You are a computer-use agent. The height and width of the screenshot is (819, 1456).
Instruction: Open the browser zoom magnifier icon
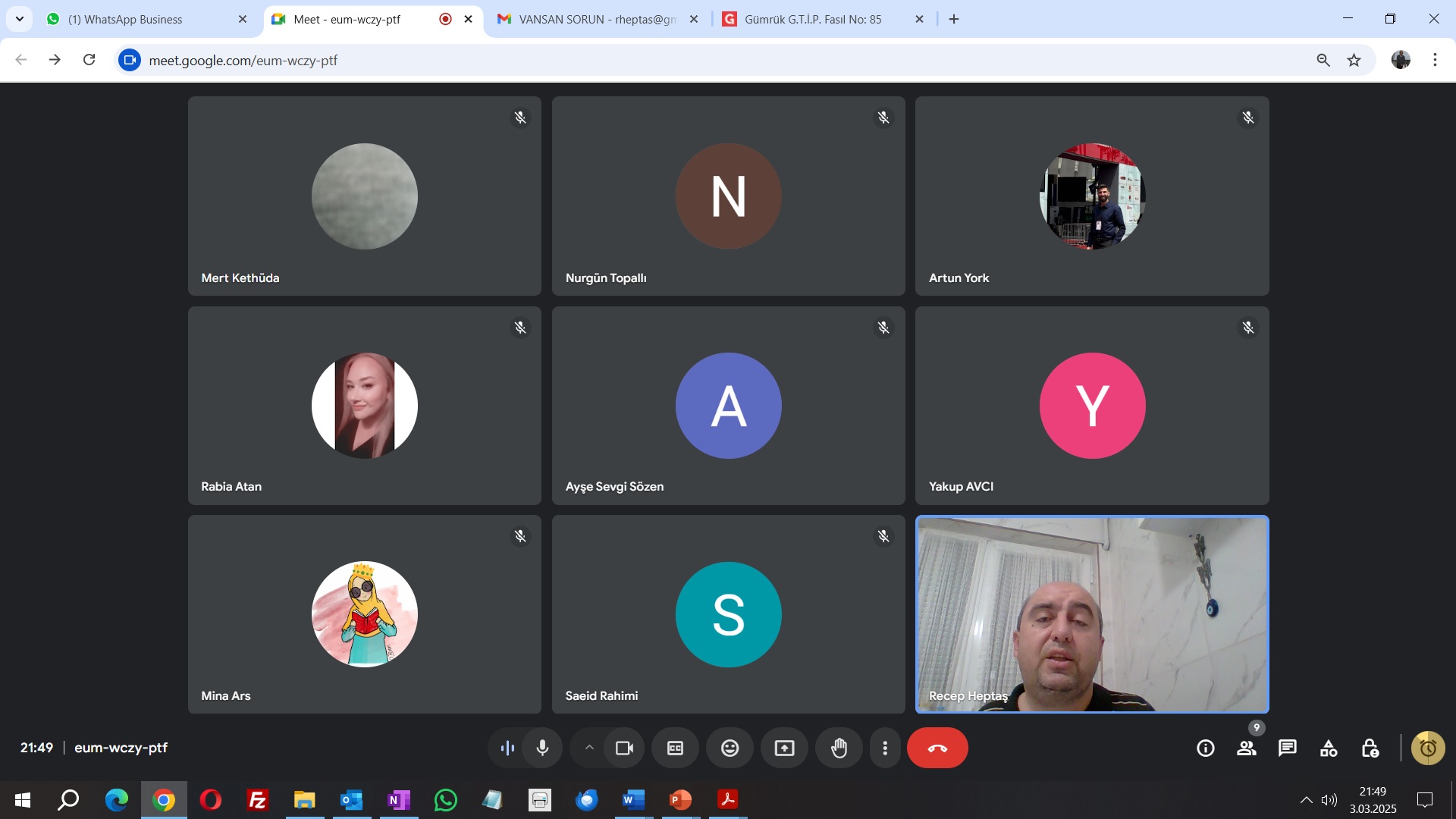click(1323, 60)
